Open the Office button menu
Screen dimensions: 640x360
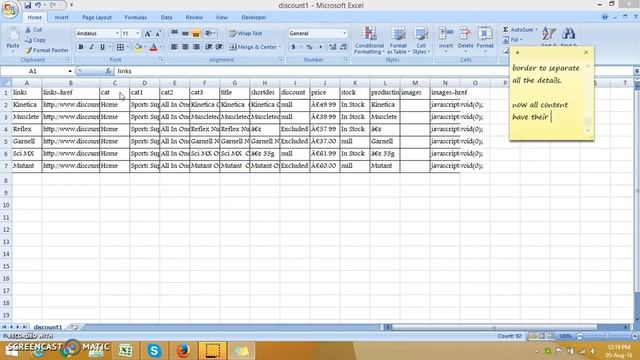click(x=10, y=9)
